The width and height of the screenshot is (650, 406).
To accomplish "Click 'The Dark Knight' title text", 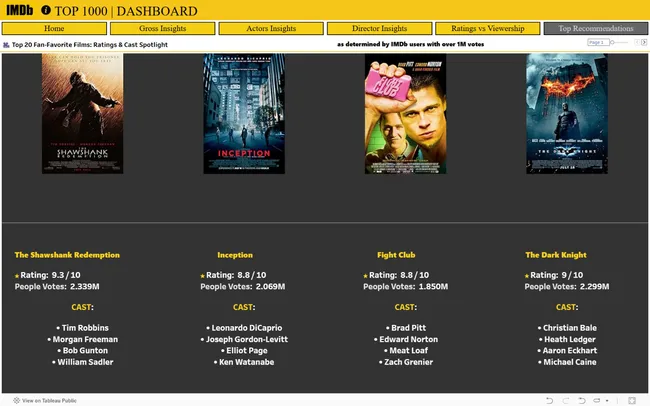I will click(556, 255).
